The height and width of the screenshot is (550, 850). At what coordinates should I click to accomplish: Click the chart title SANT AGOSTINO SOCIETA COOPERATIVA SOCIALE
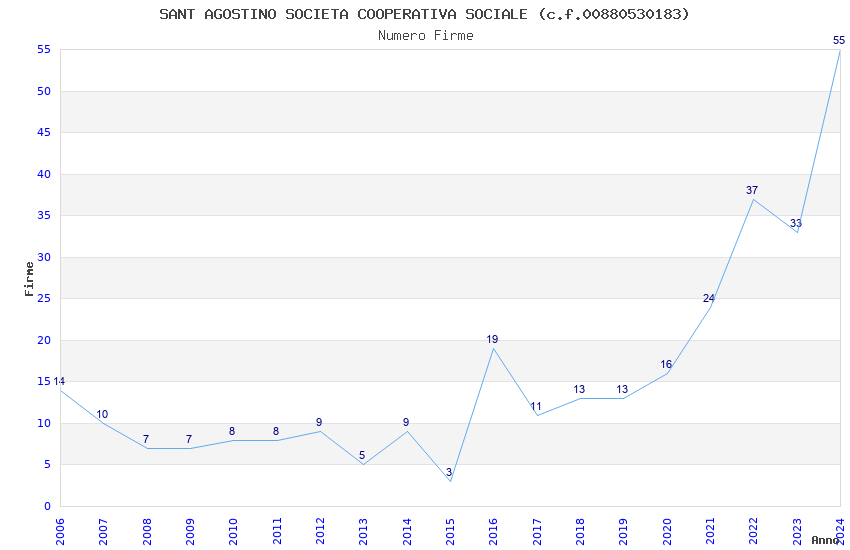point(424,14)
